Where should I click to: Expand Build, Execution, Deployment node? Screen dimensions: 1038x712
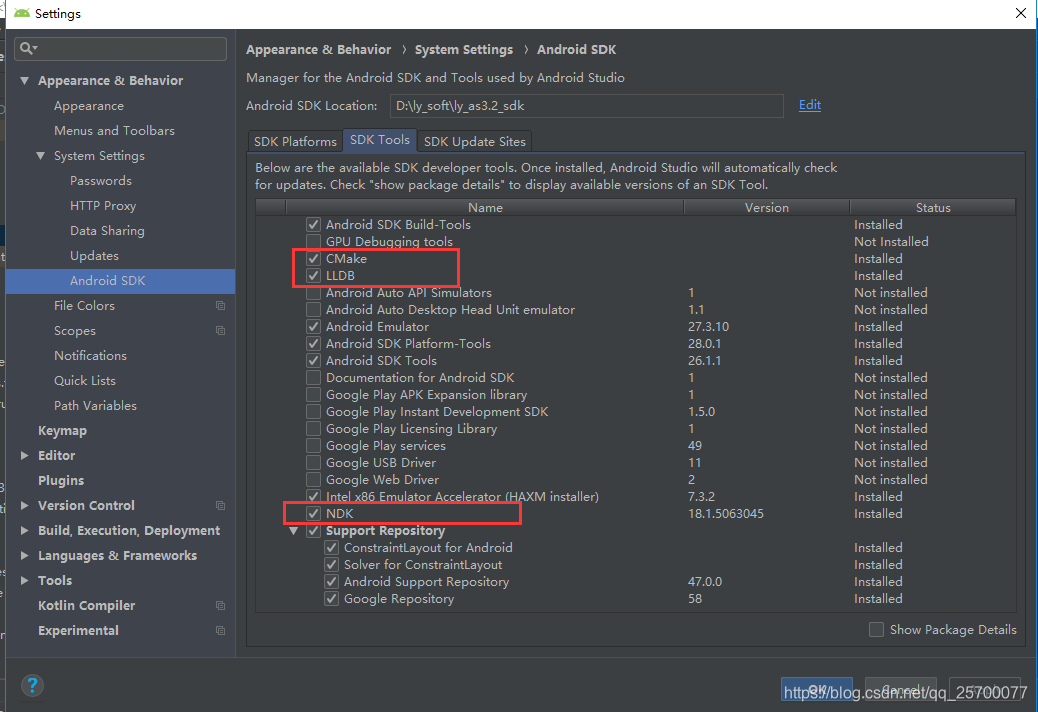[24, 531]
